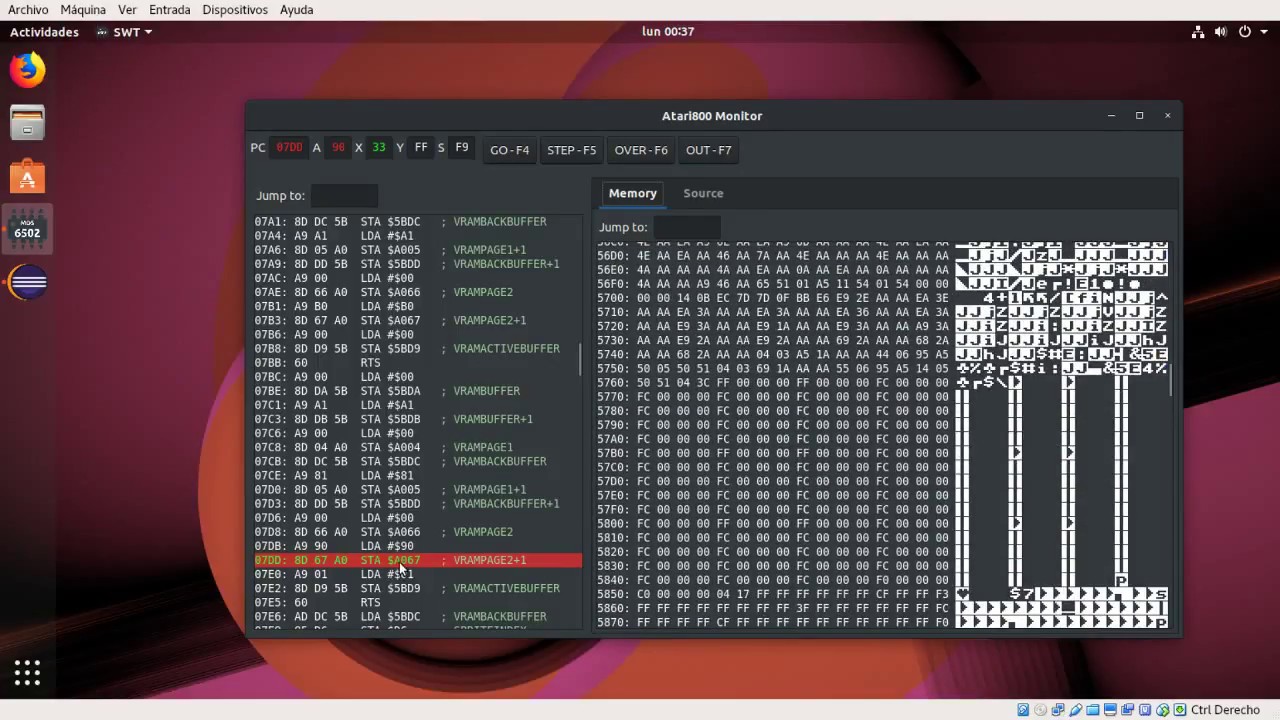Select the Y register value FF
Image resolution: width=1280 pixels, height=720 pixels.
421,148
